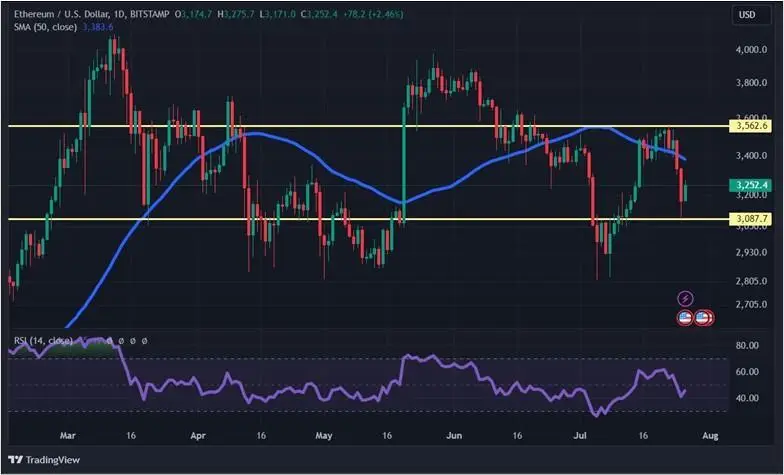This screenshot has height=475, width=784.
Task: Click the purple RSI line
Action: pyautogui.click(x=300, y=392)
